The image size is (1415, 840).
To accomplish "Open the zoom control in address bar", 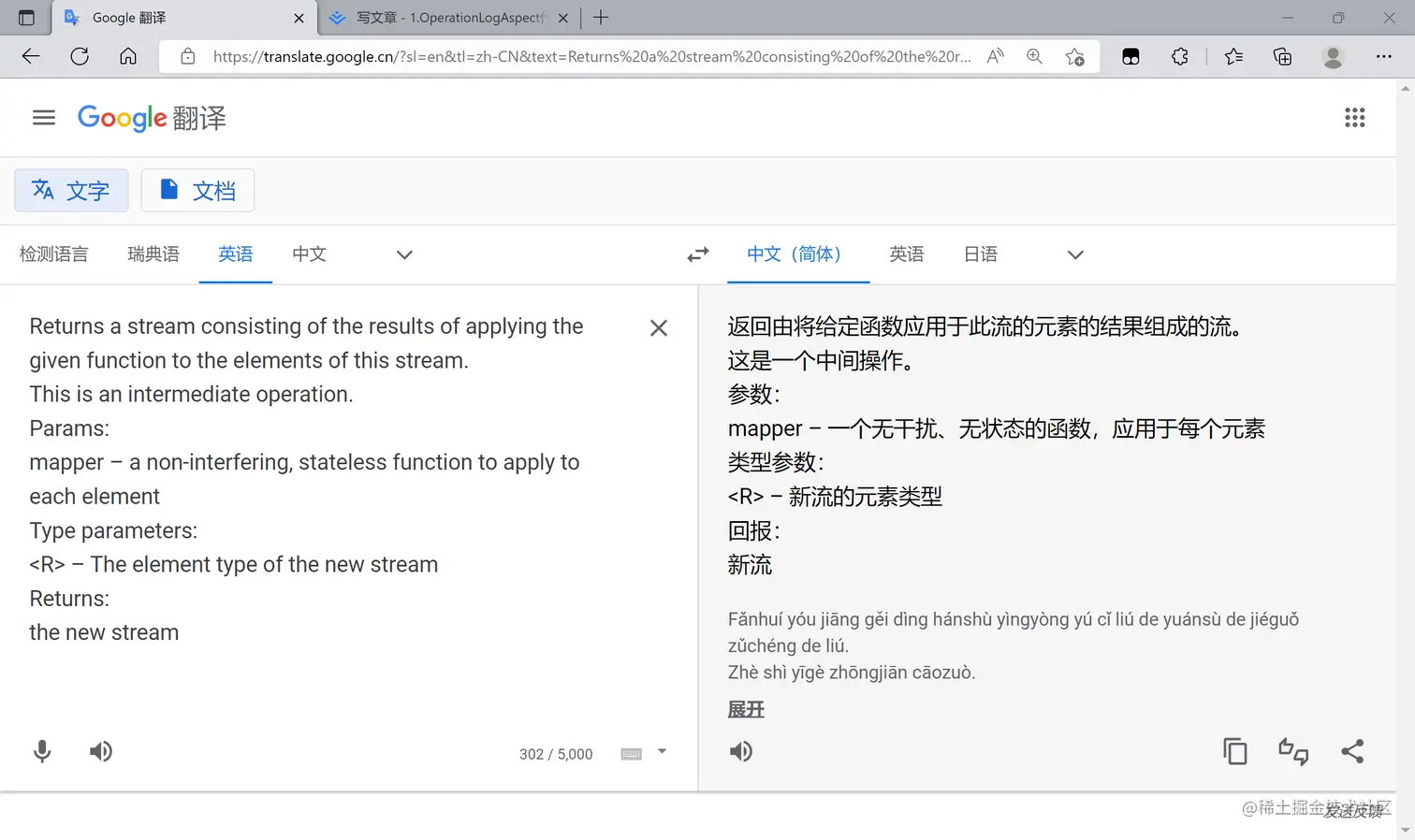I will click(1034, 56).
